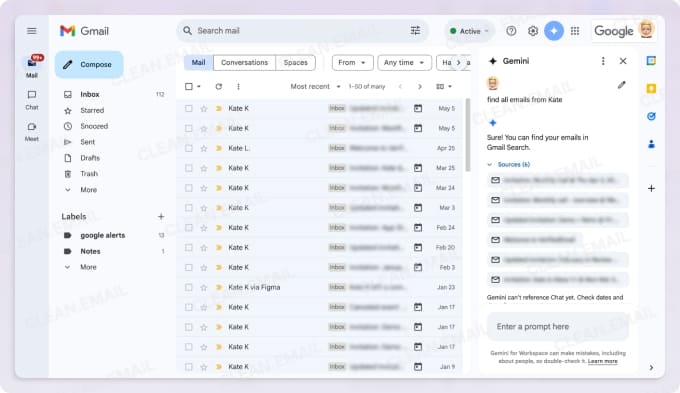680x393 pixels.
Task: Open the More options dots in mail toolbar
Action: (x=238, y=86)
